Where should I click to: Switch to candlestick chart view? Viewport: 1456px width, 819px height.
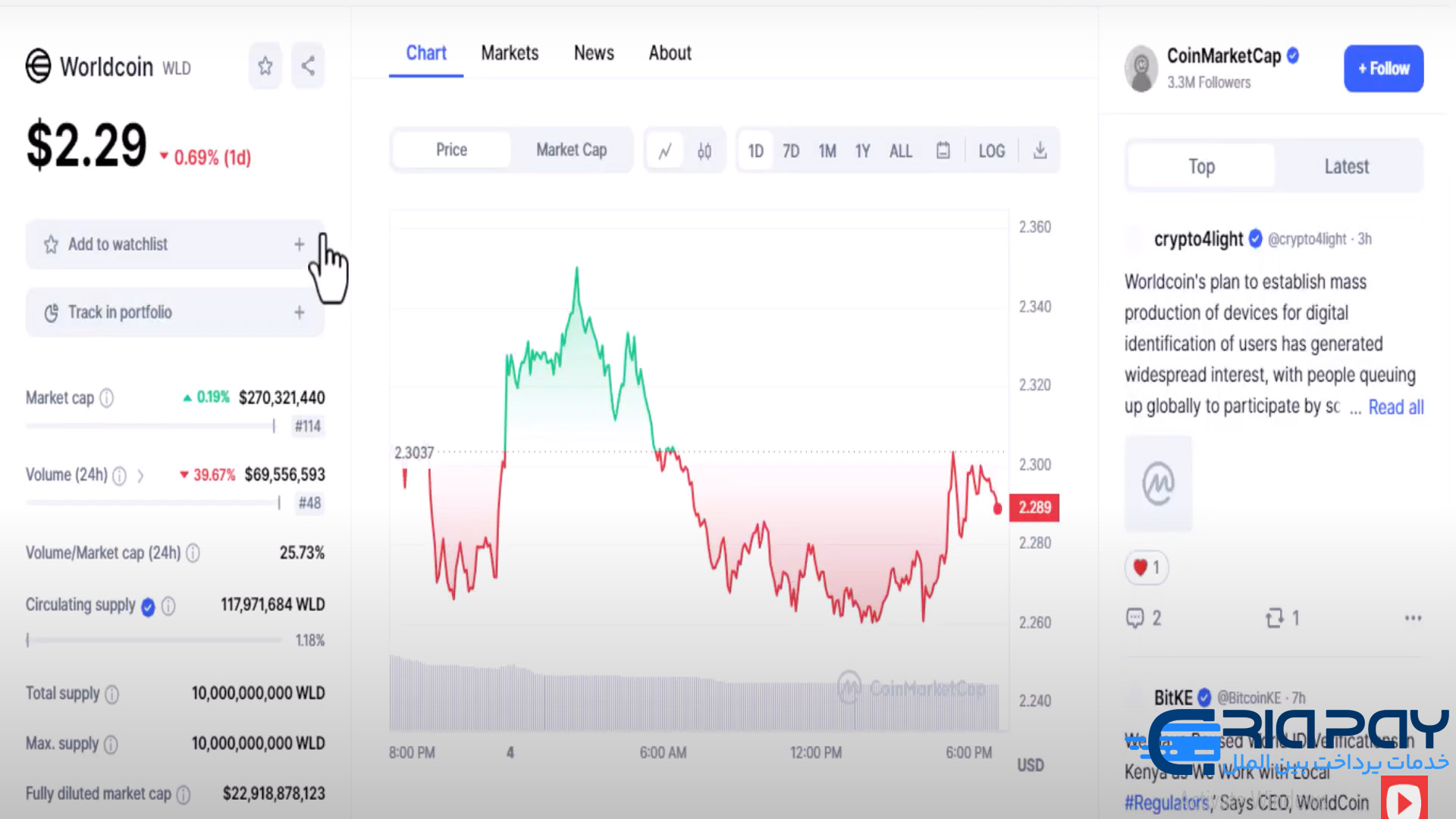[x=704, y=151]
